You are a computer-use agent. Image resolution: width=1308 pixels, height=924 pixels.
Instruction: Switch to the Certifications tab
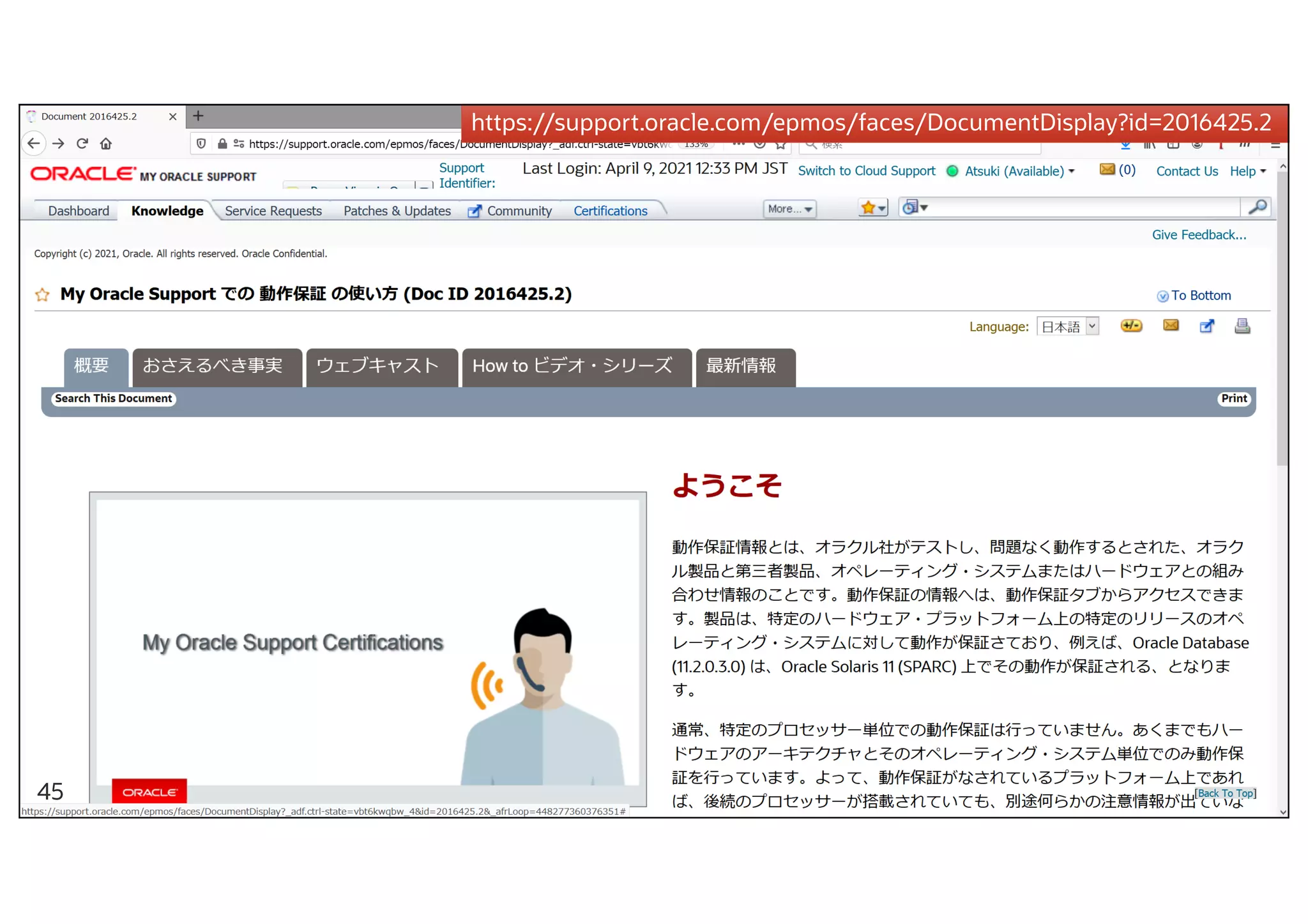coord(610,211)
